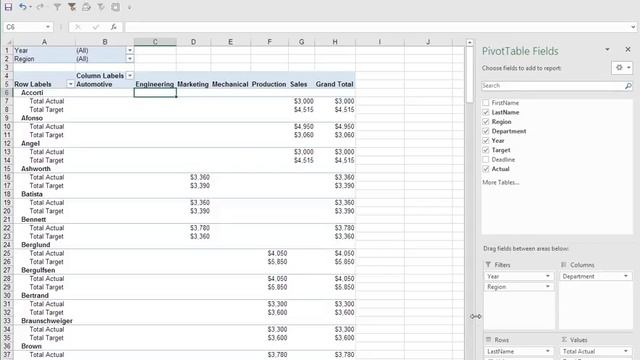This screenshot has width=640, height=360.
Task: Click the Insert Function fx icon
Action: [x=113, y=27]
